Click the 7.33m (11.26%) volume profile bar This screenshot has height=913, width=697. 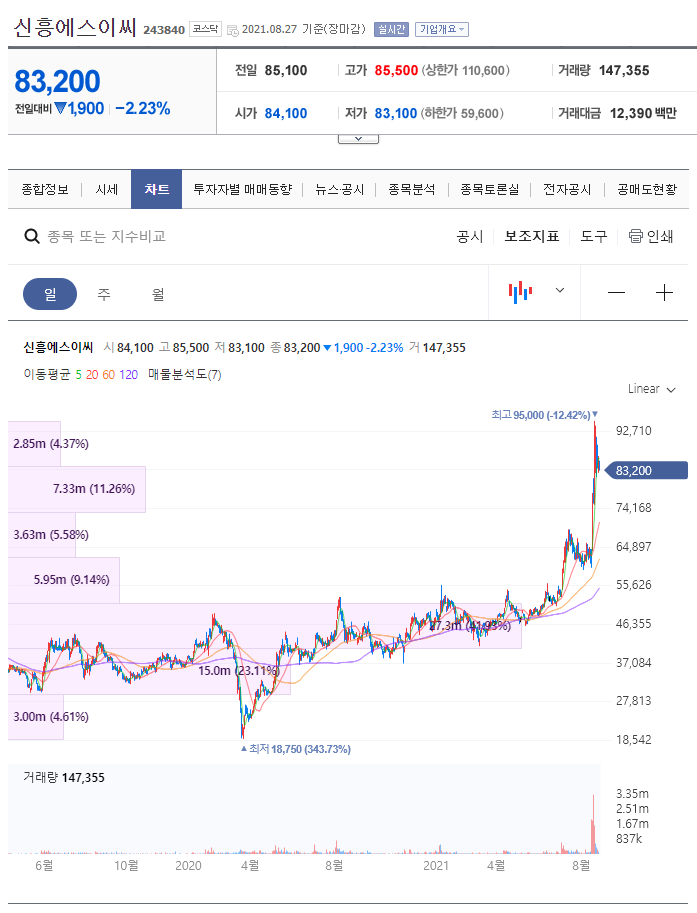tap(77, 489)
